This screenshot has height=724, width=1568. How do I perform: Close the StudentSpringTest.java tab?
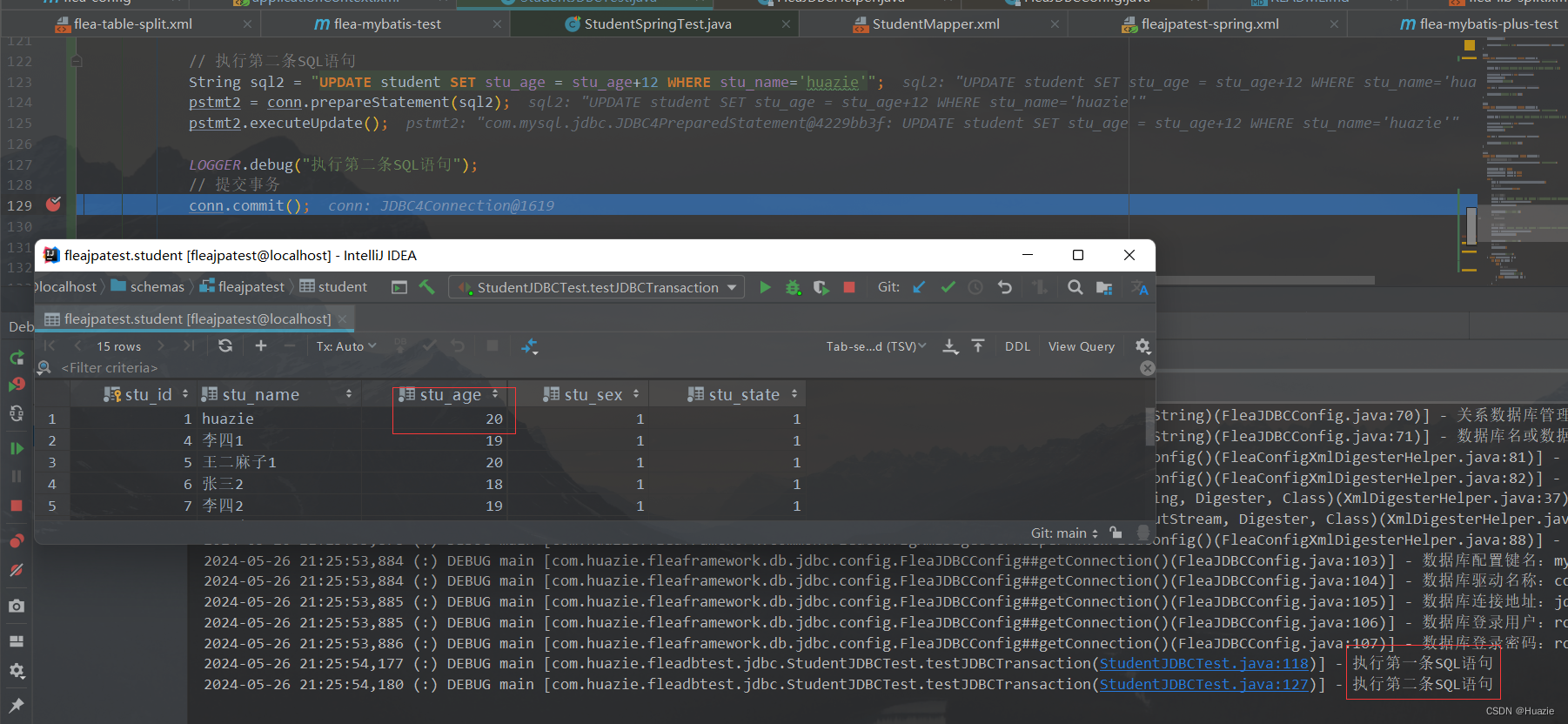click(x=786, y=24)
